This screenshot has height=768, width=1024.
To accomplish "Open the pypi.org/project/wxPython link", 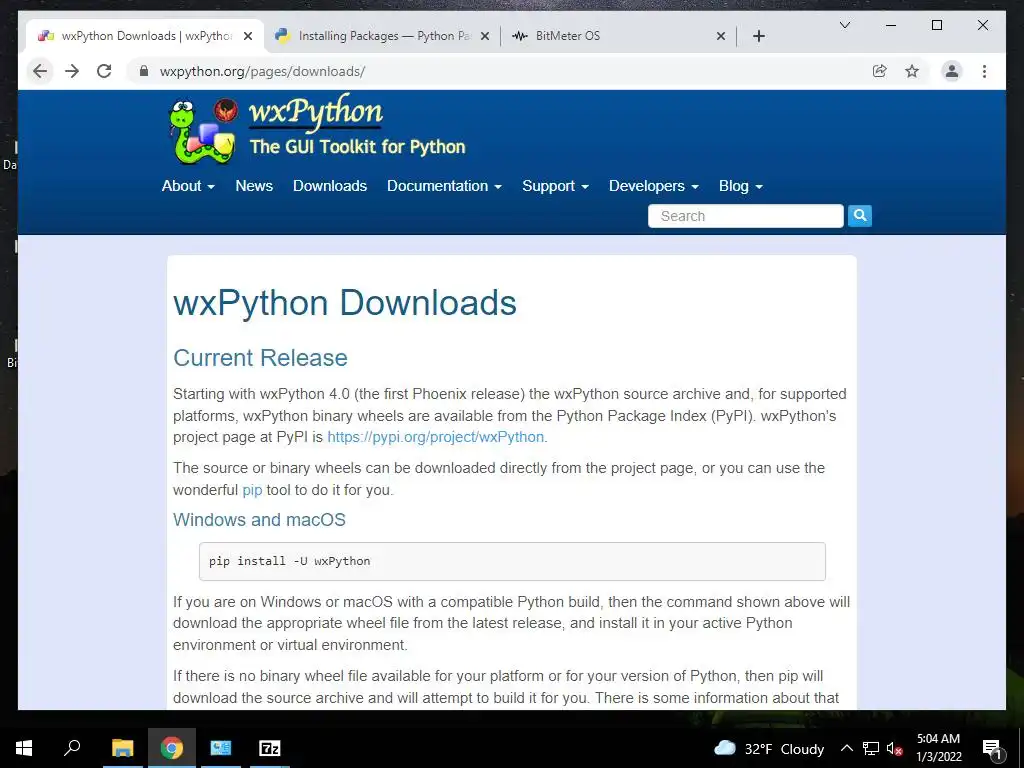I will click(x=436, y=437).
